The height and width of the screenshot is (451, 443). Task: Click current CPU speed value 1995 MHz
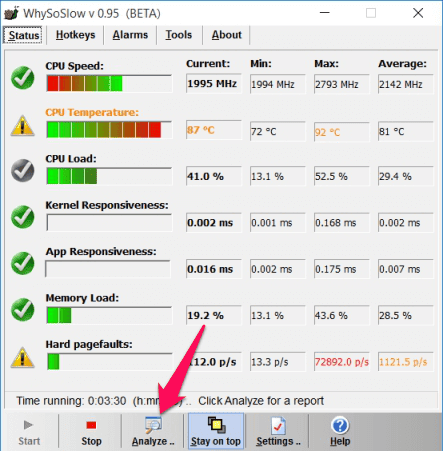(x=213, y=83)
